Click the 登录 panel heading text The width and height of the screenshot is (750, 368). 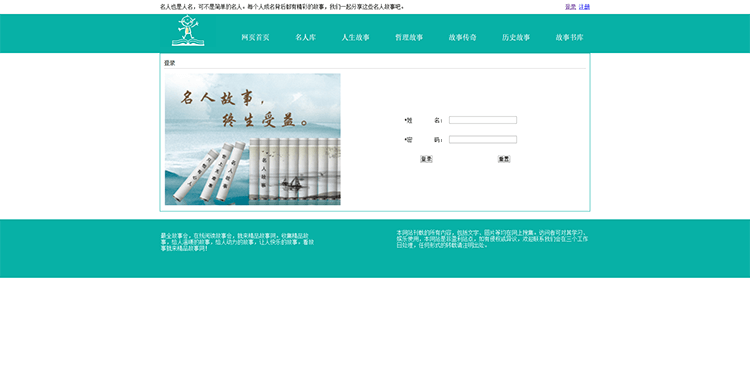(x=169, y=63)
